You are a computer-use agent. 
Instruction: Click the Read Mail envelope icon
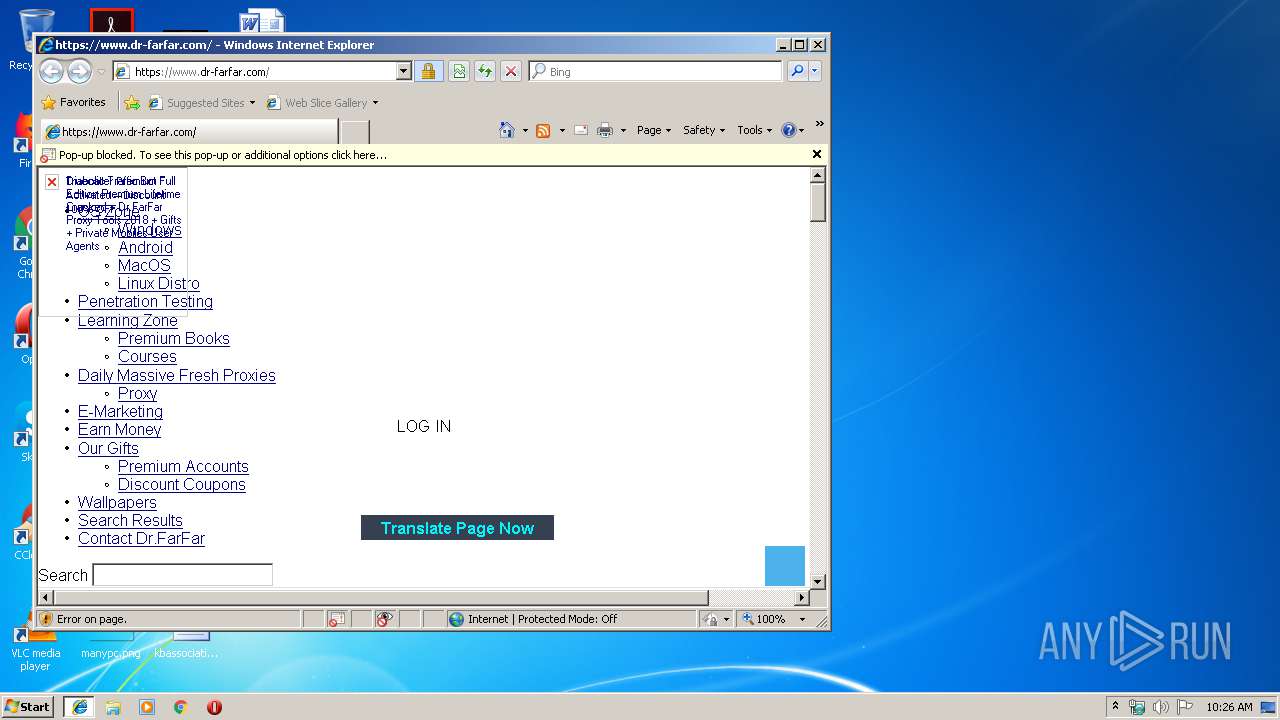[580, 130]
